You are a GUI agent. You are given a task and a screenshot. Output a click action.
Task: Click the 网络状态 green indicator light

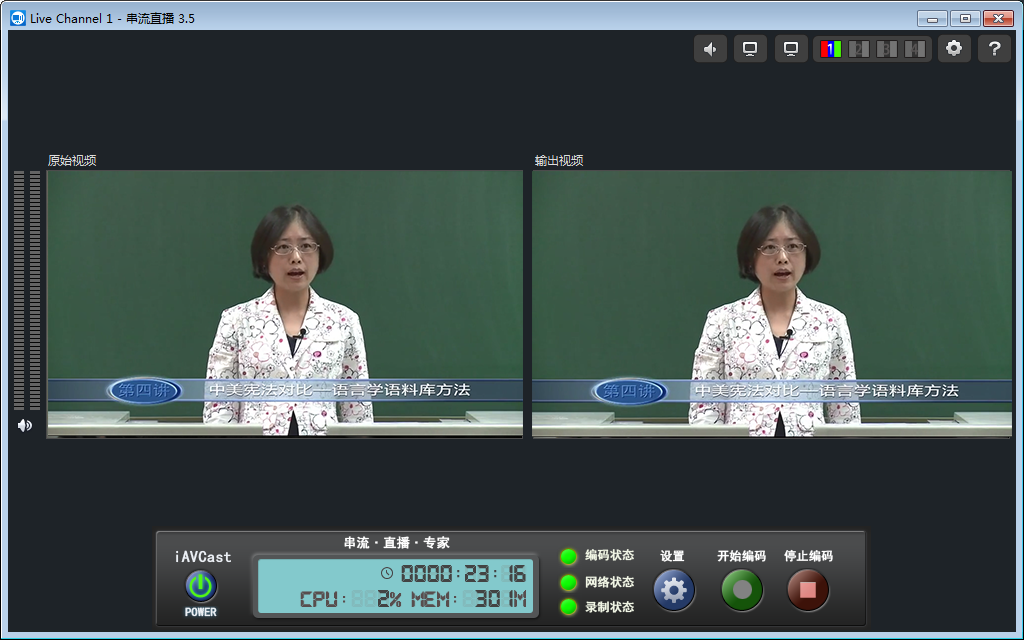pyautogui.click(x=569, y=582)
